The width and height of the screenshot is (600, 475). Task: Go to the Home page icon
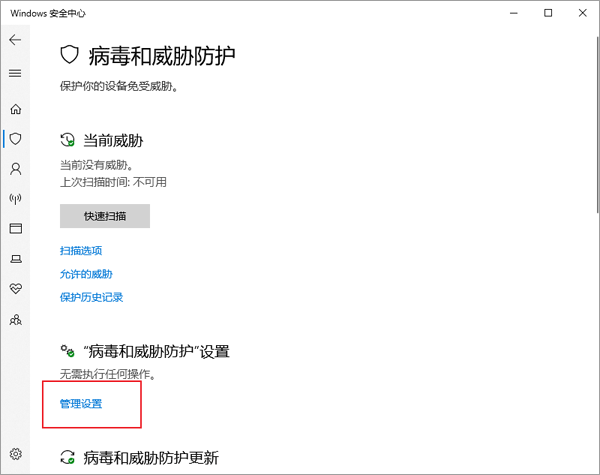pos(15,109)
